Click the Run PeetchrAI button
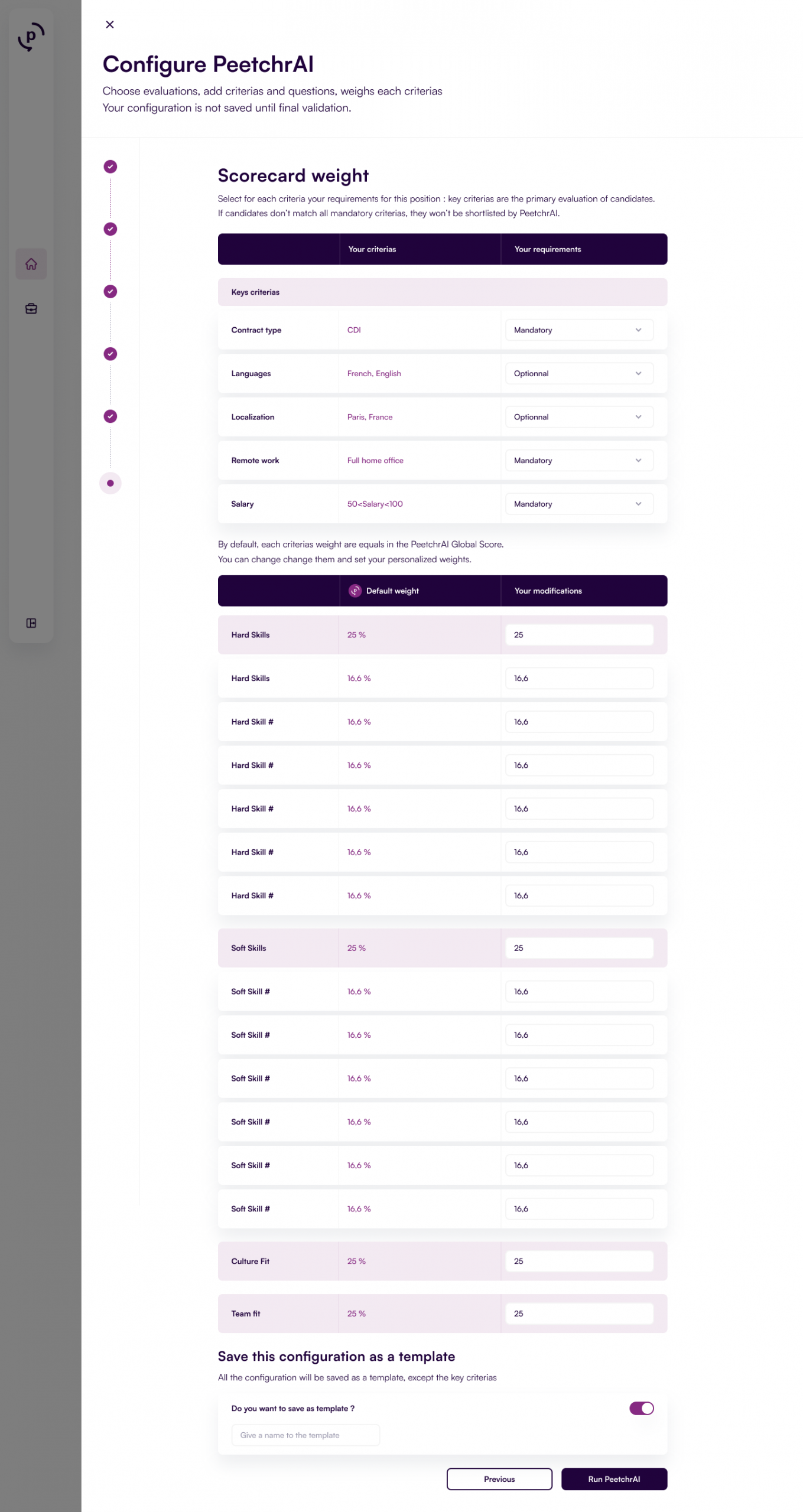 click(x=614, y=1479)
